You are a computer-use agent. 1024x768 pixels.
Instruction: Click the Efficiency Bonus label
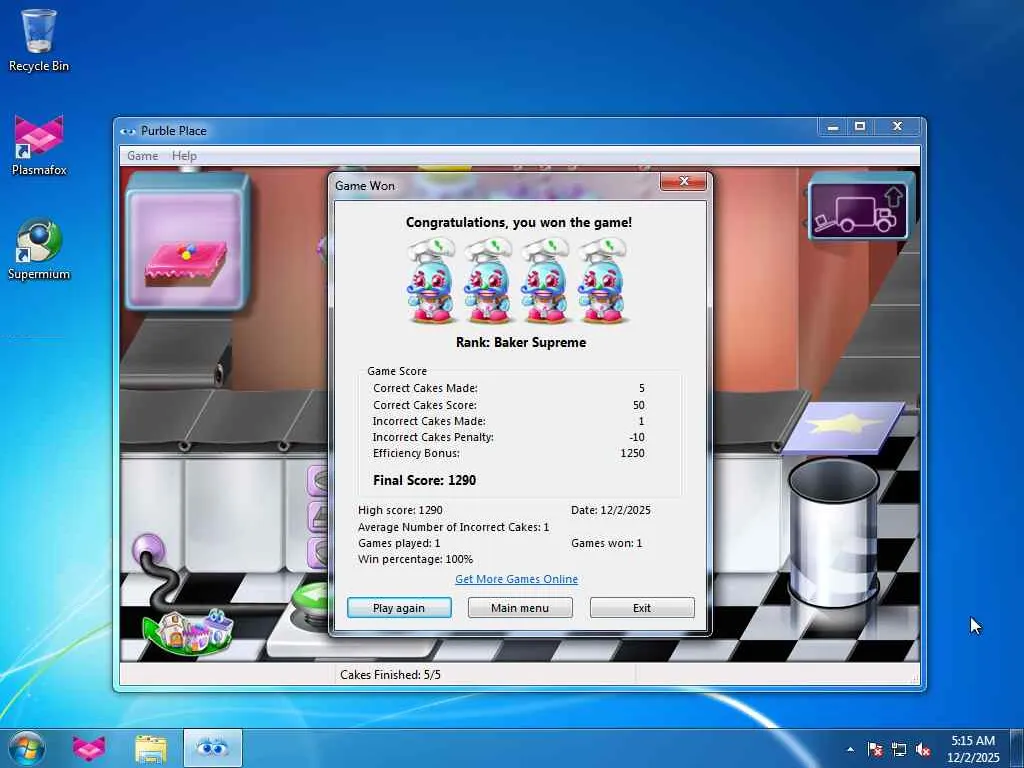(416, 453)
